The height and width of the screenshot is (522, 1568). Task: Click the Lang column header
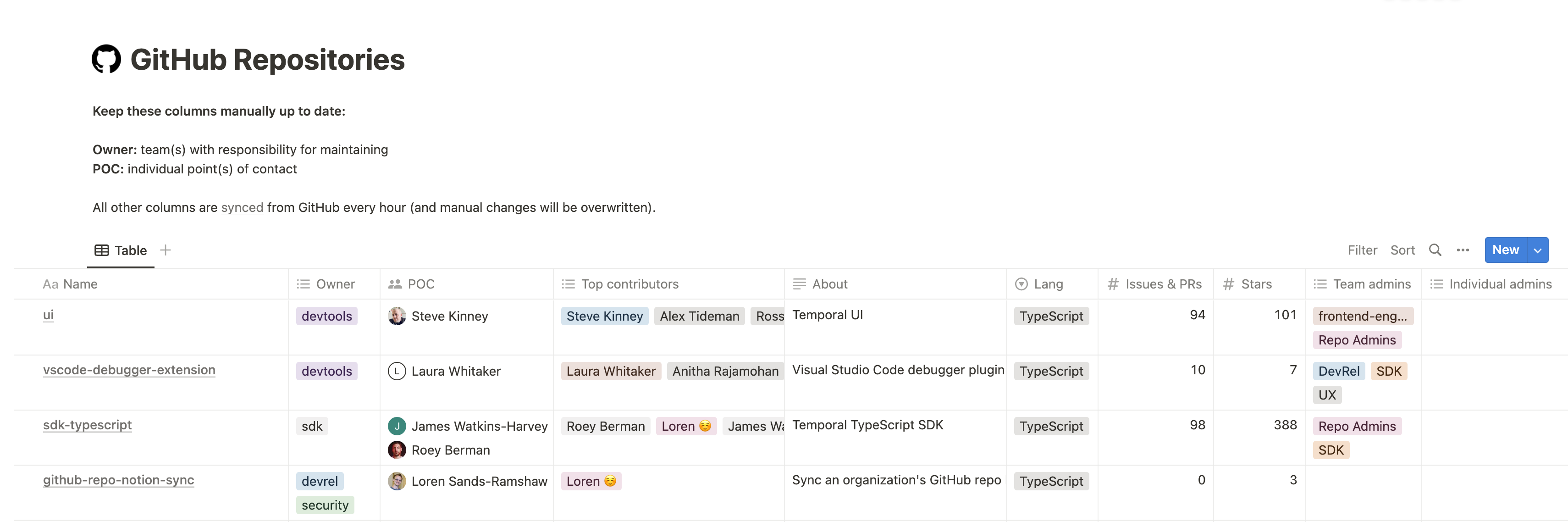coord(1049,283)
